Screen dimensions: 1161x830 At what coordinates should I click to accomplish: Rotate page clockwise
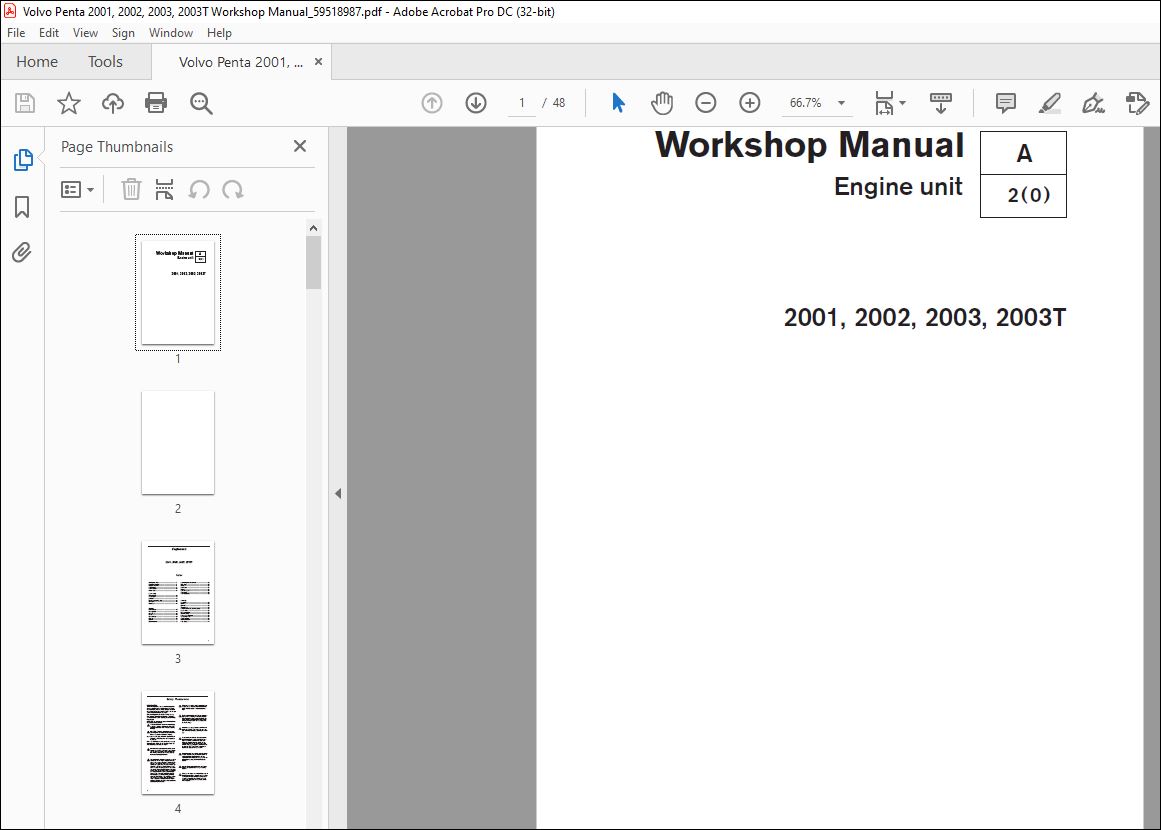click(x=232, y=190)
